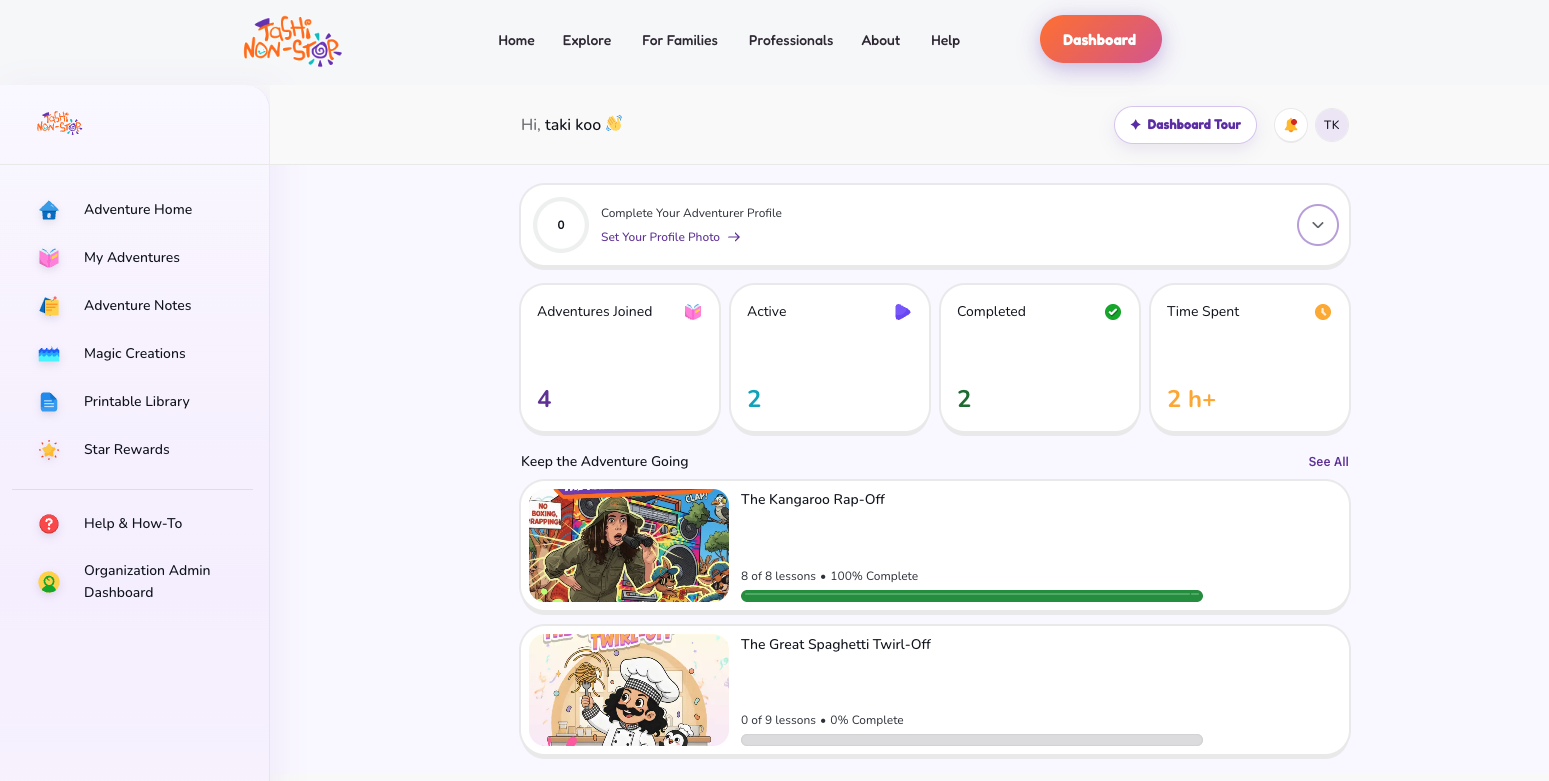Click the Tashi Non-Stop logo in header
This screenshot has height=781, width=1549.
coord(292,41)
